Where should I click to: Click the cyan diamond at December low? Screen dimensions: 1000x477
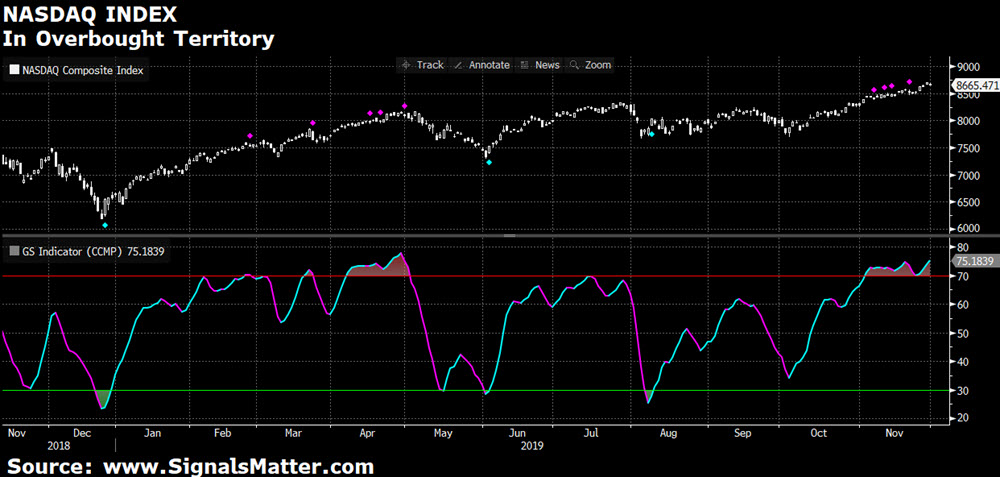pos(105,225)
